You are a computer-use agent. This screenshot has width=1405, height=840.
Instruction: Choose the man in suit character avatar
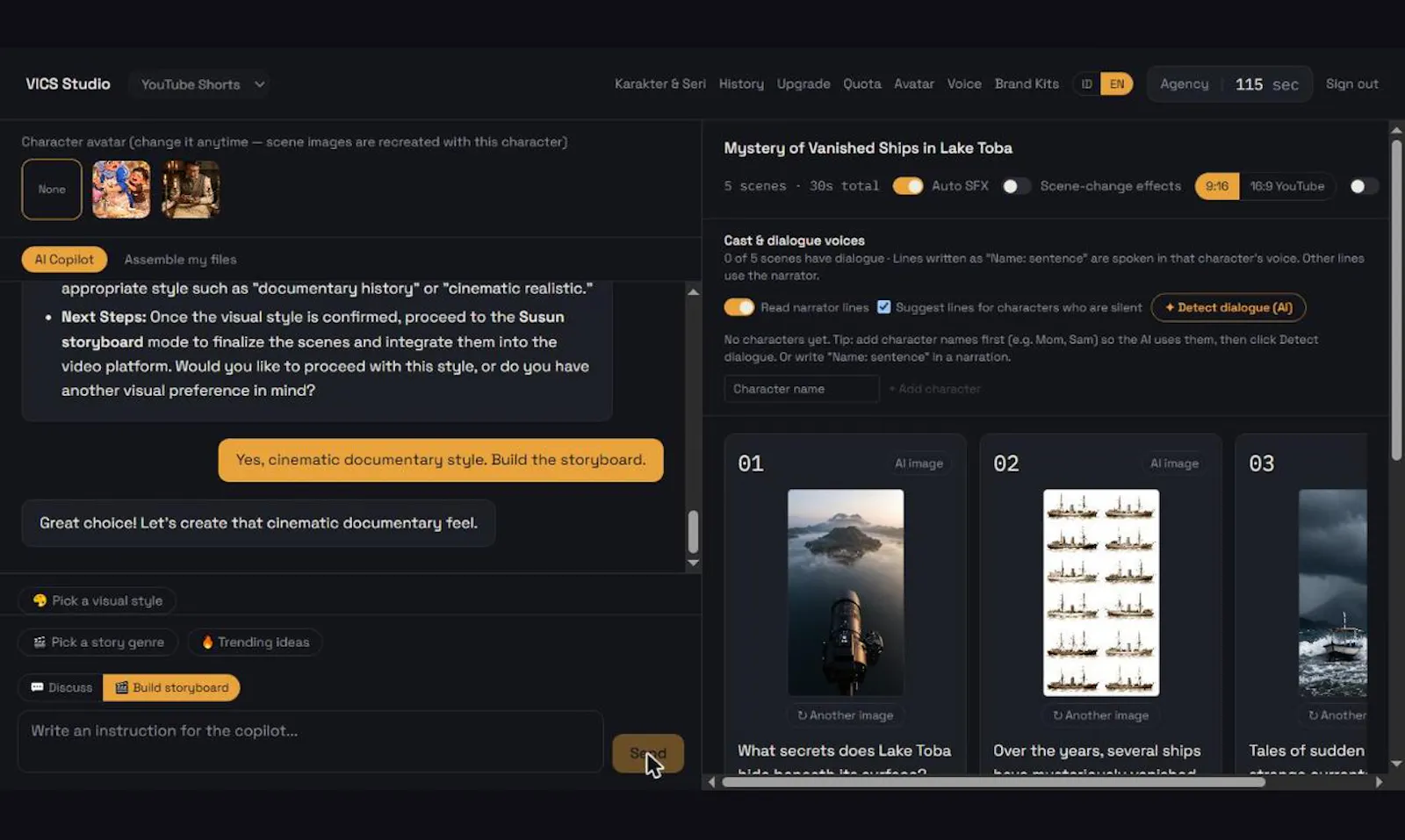191,189
